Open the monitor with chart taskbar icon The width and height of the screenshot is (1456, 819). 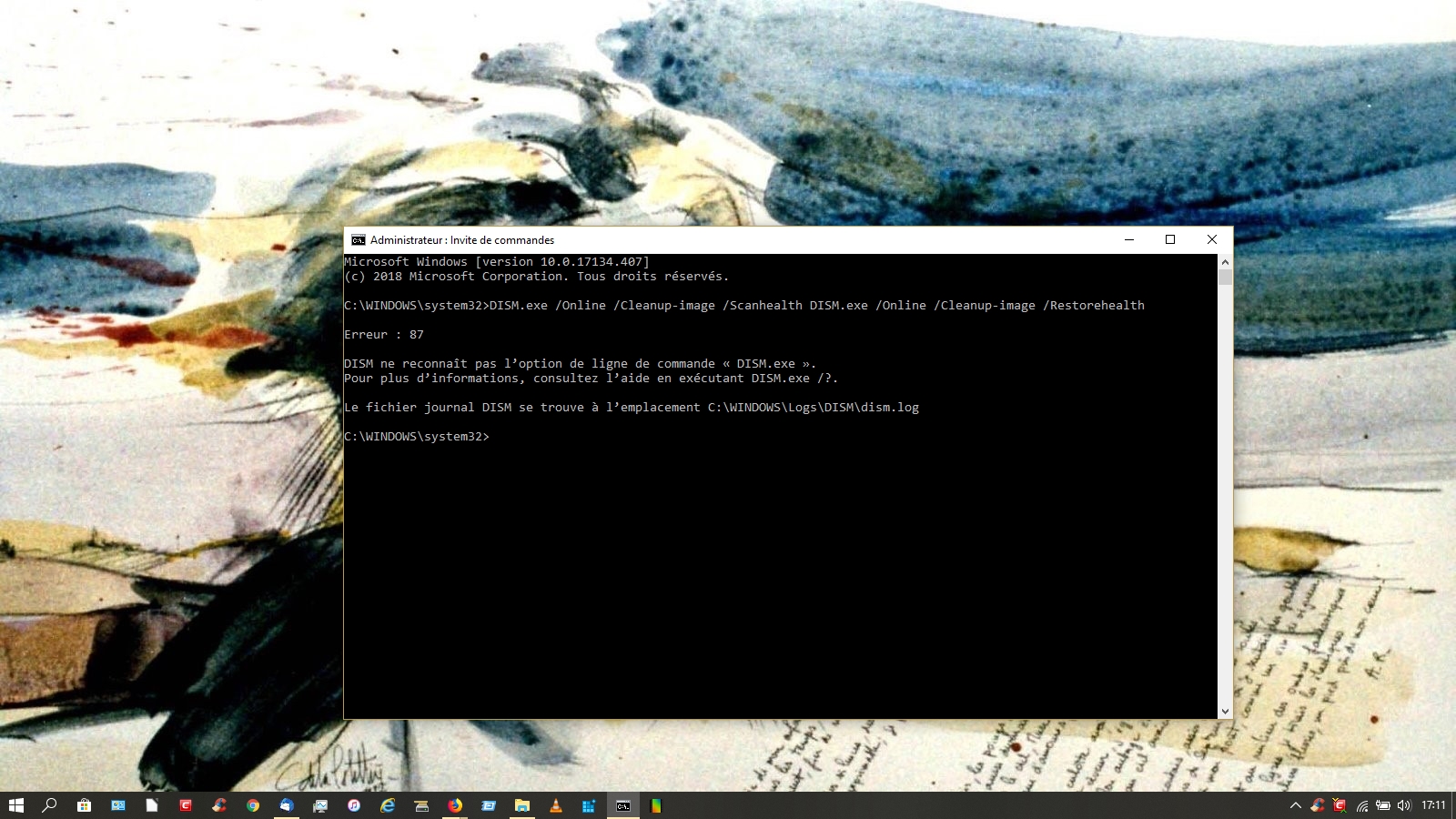320,805
